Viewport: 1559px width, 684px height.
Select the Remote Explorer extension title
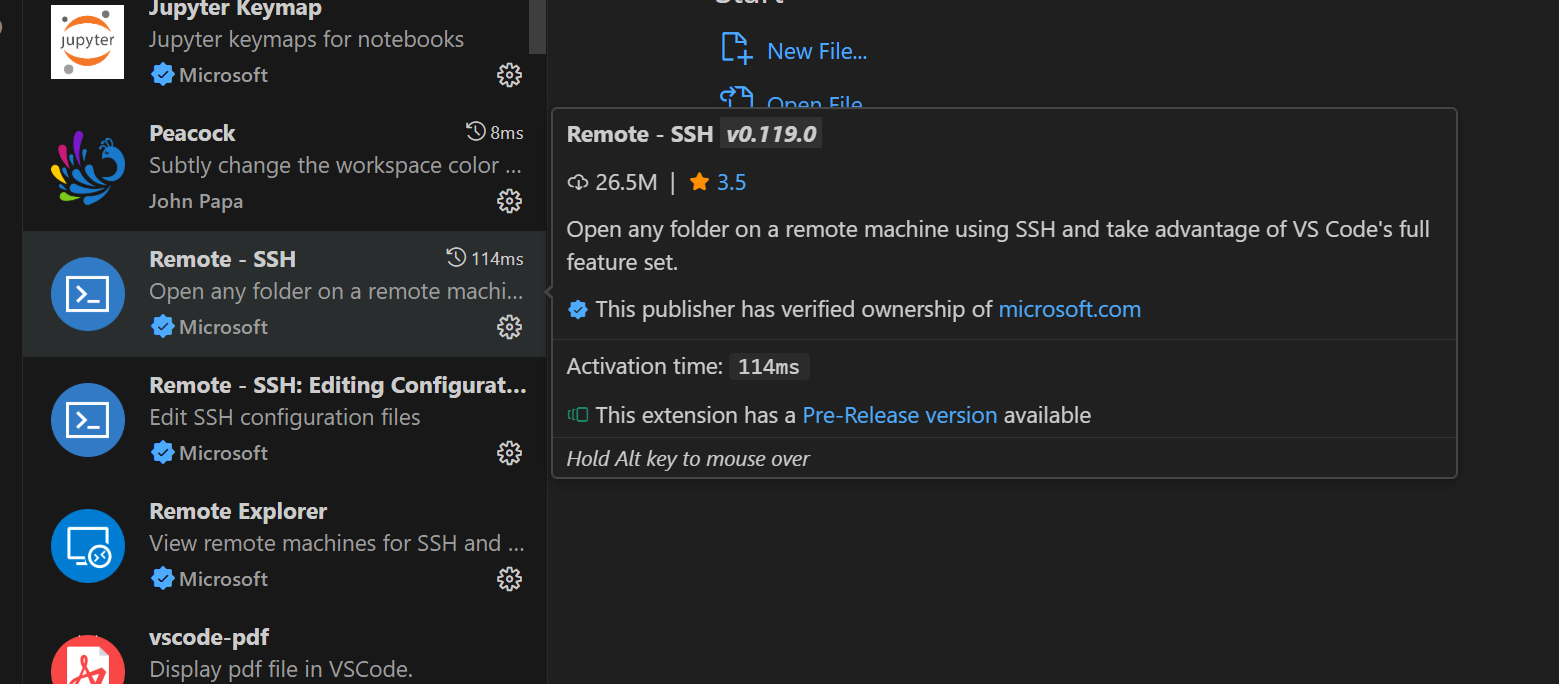pyautogui.click(x=238, y=511)
